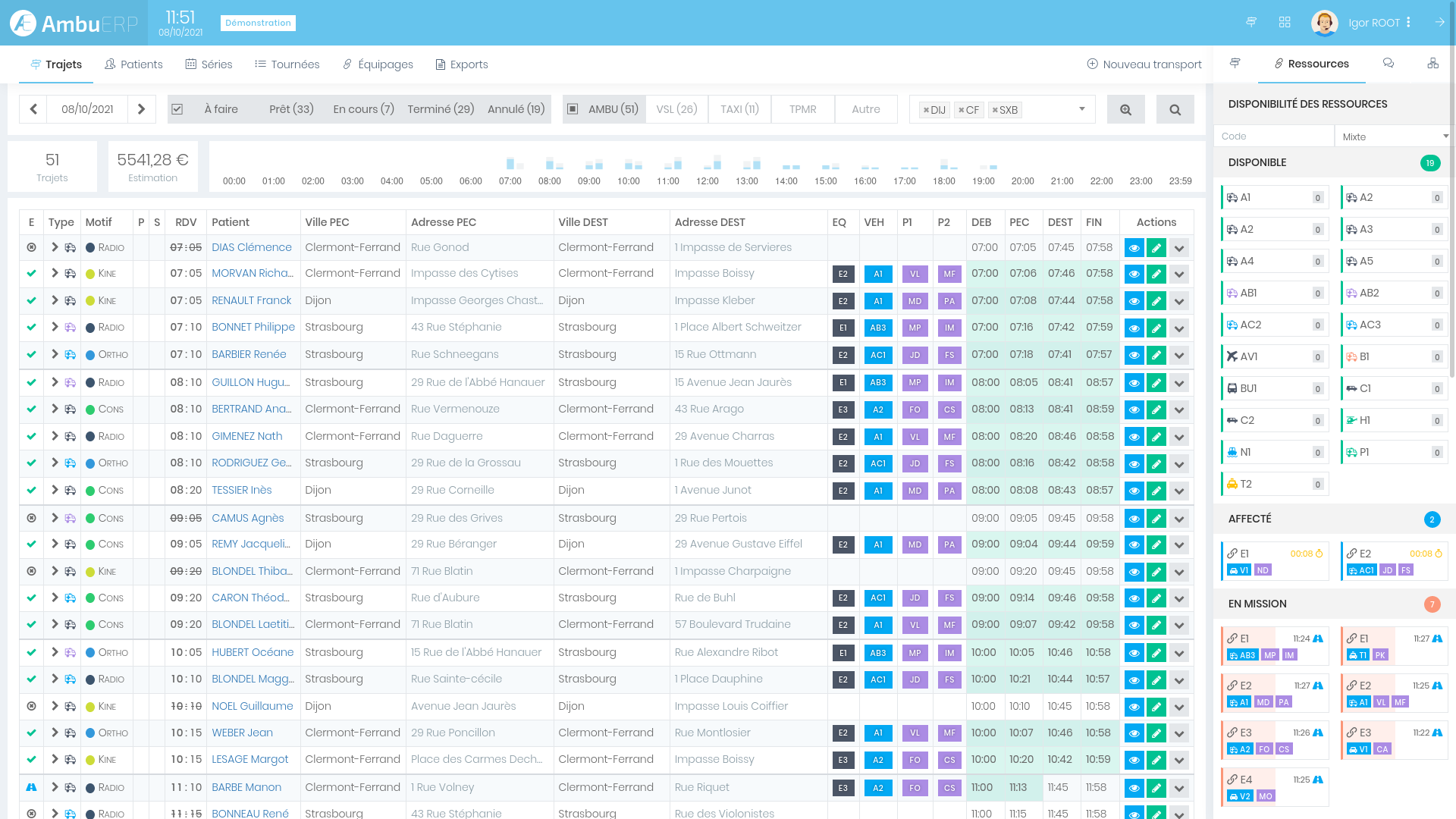Open the agency filter dropdown arrow

[1082, 109]
